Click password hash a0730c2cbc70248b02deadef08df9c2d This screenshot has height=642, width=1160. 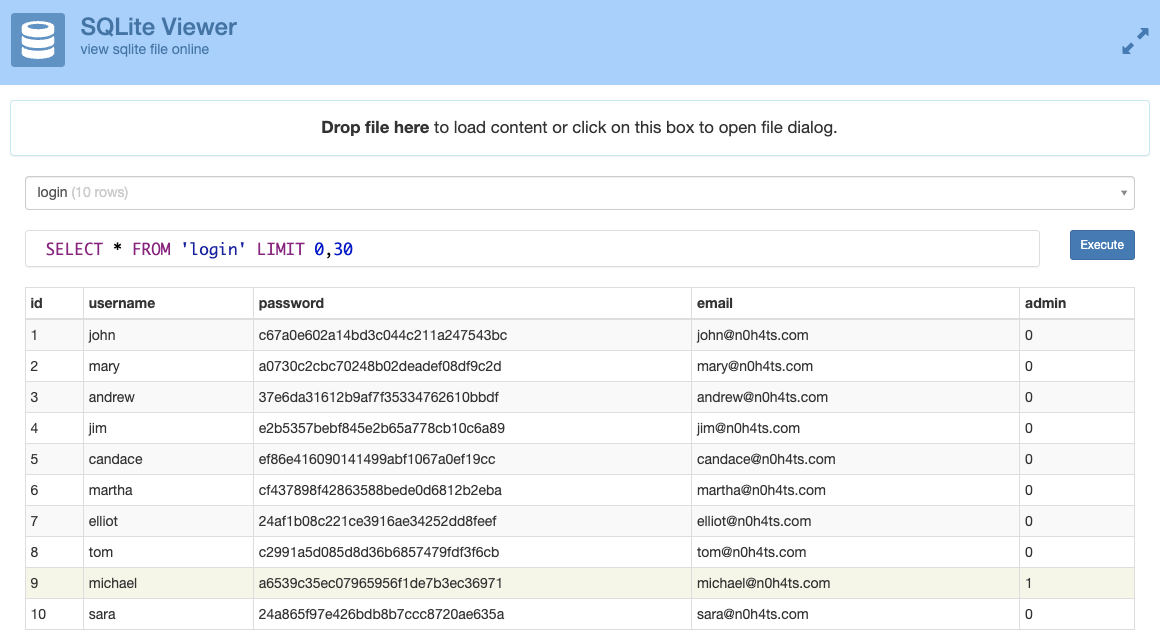tap(380, 366)
